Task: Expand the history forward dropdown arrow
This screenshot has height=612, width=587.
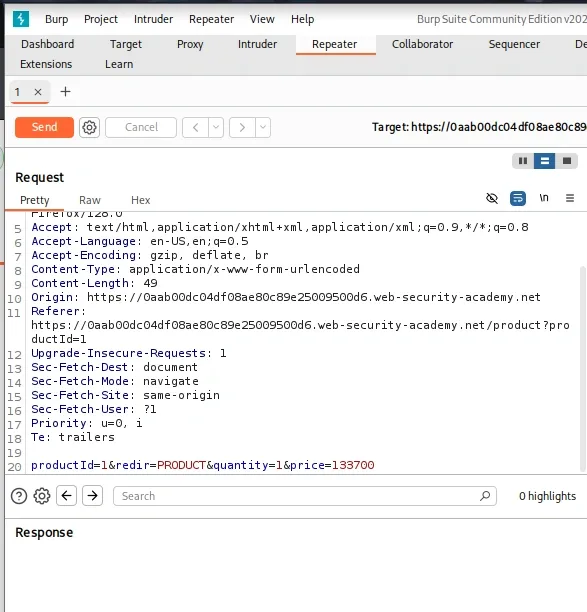Action: pos(263,127)
